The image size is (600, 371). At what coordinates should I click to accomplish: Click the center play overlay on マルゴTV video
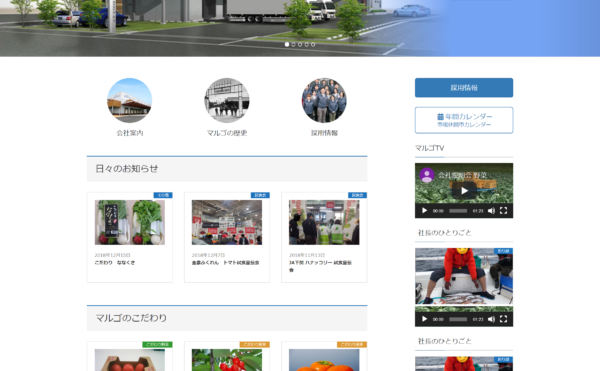(x=464, y=190)
